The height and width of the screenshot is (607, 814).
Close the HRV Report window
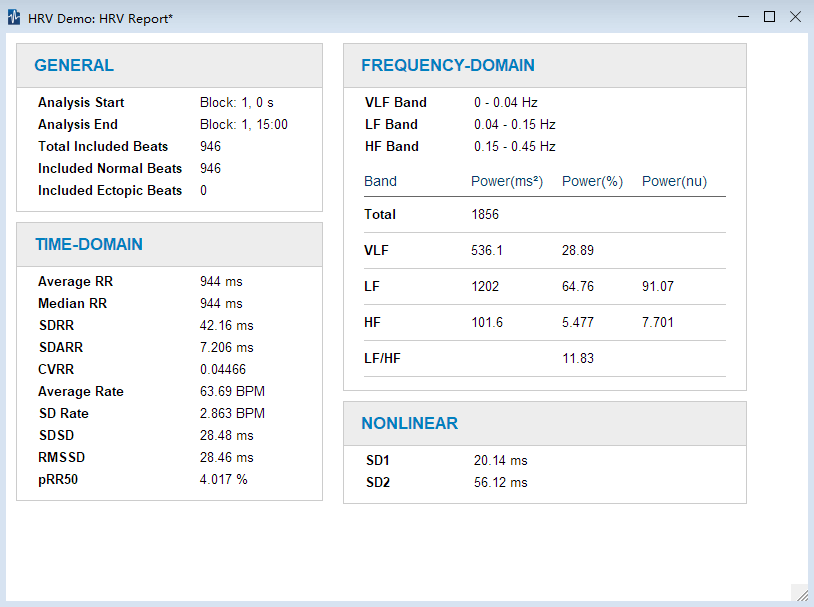[795, 17]
